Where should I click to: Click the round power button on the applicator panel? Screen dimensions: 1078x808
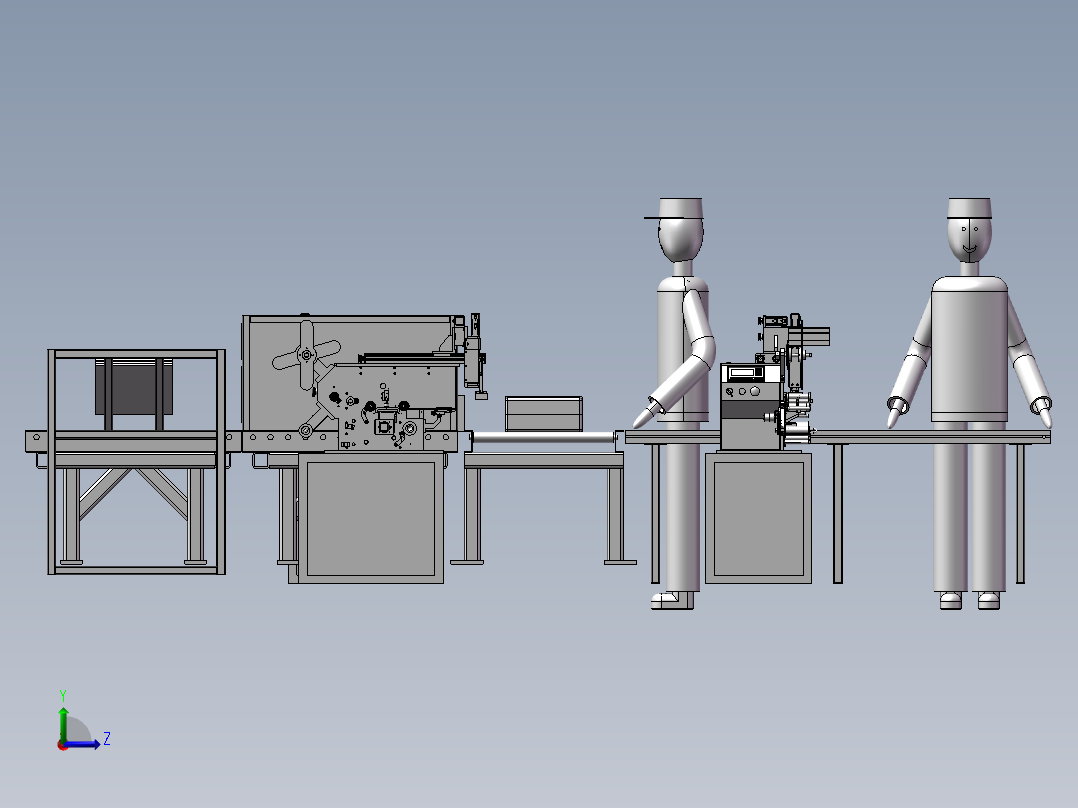pyautogui.click(x=755, y=391)
